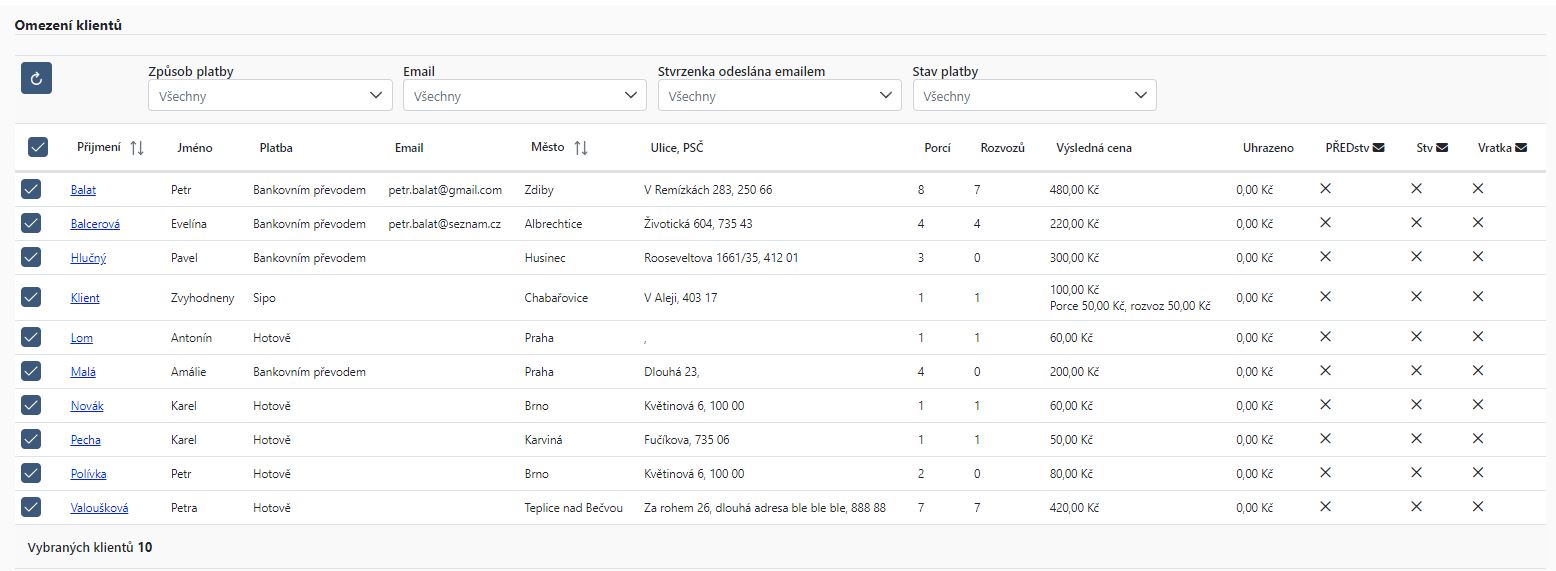This screenshot has height=571, width=1556.
Task: Click PŘEDstv X icon for Valoušková
Action: point(1325,507)
